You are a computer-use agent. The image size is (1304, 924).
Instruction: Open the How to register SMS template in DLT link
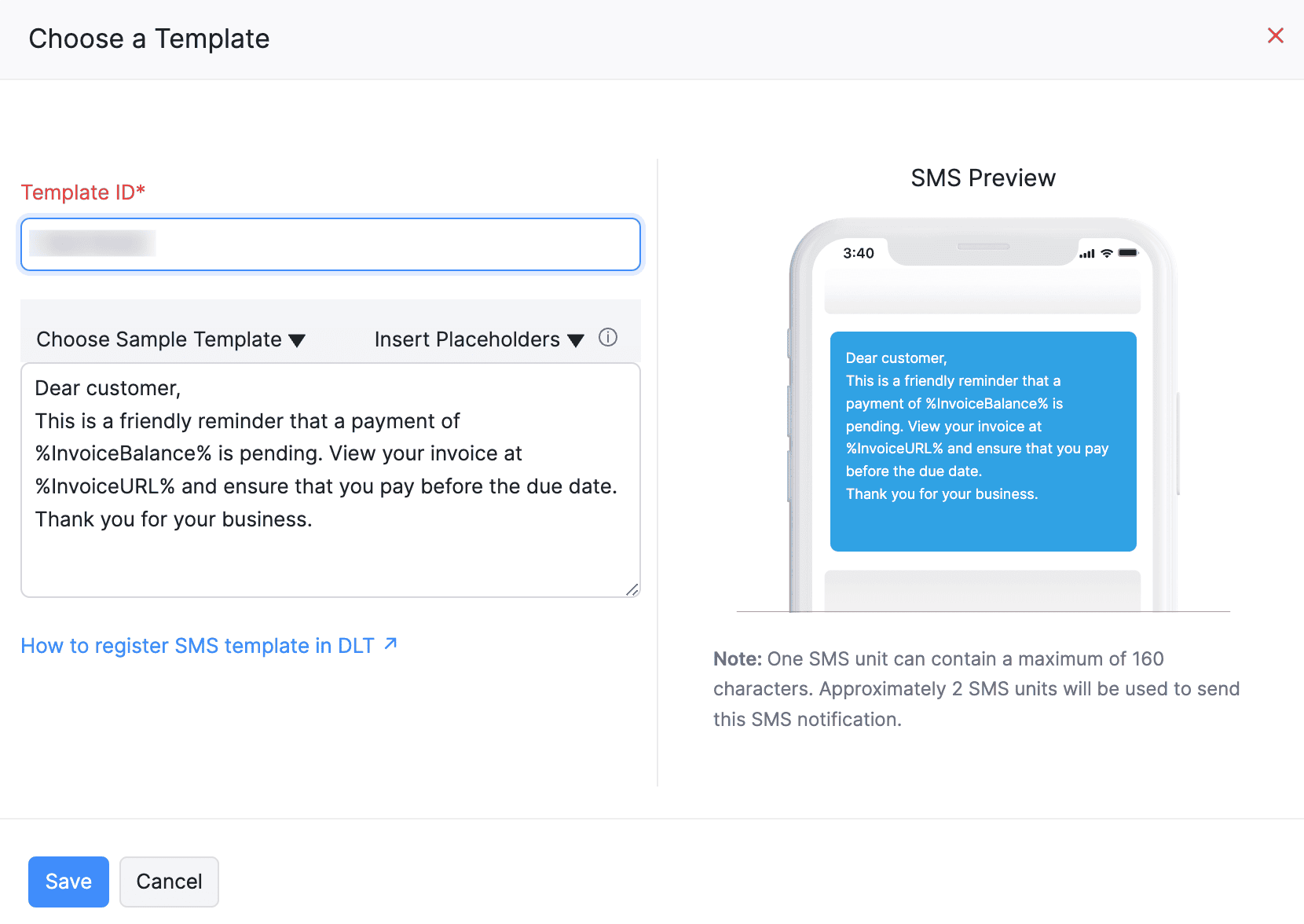(x=197, y=645)
